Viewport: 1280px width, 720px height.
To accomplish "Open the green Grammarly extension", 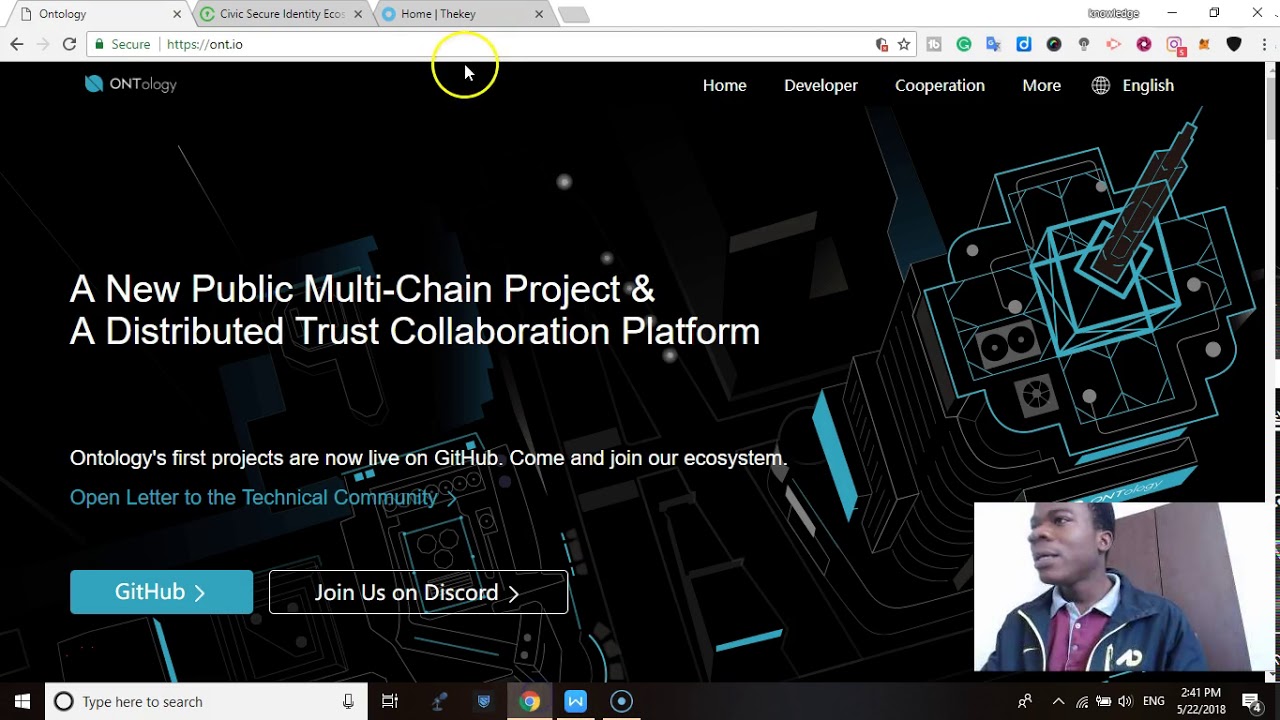I will point(964,44).
